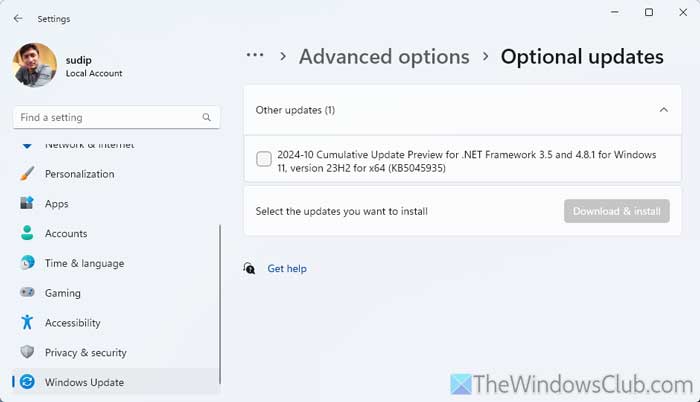Click the Windows Update sync icon
Viewport: 700px width, 402px height.
[x=27, y=382]
